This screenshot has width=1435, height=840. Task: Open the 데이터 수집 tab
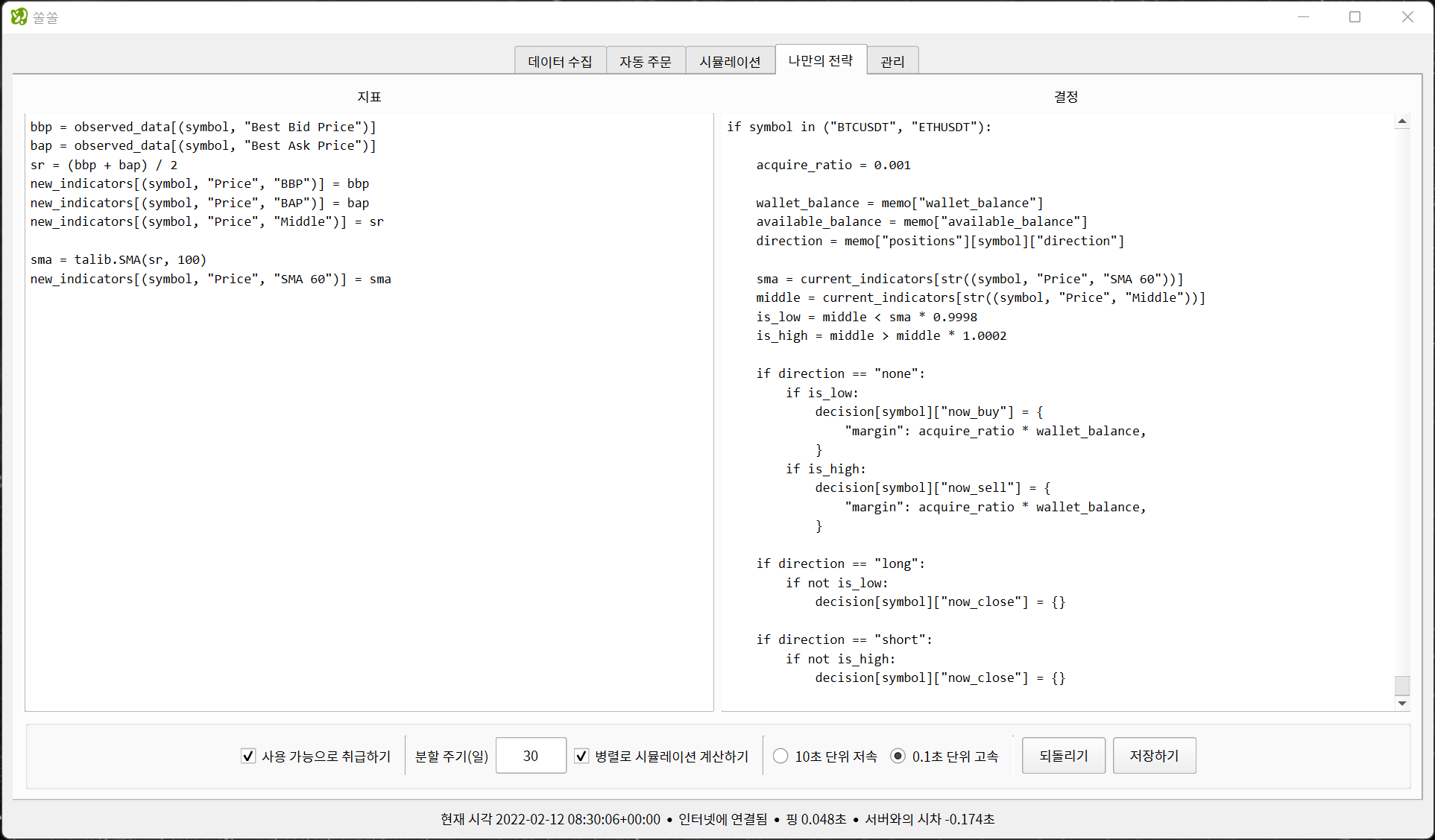click(560, 61)
